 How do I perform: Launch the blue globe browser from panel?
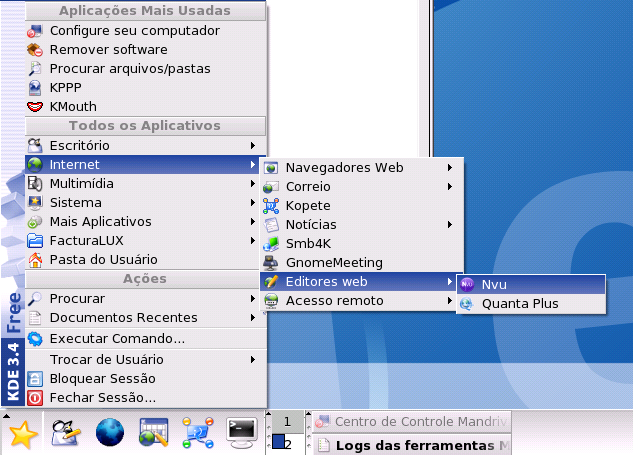click(x=110, y=432)
